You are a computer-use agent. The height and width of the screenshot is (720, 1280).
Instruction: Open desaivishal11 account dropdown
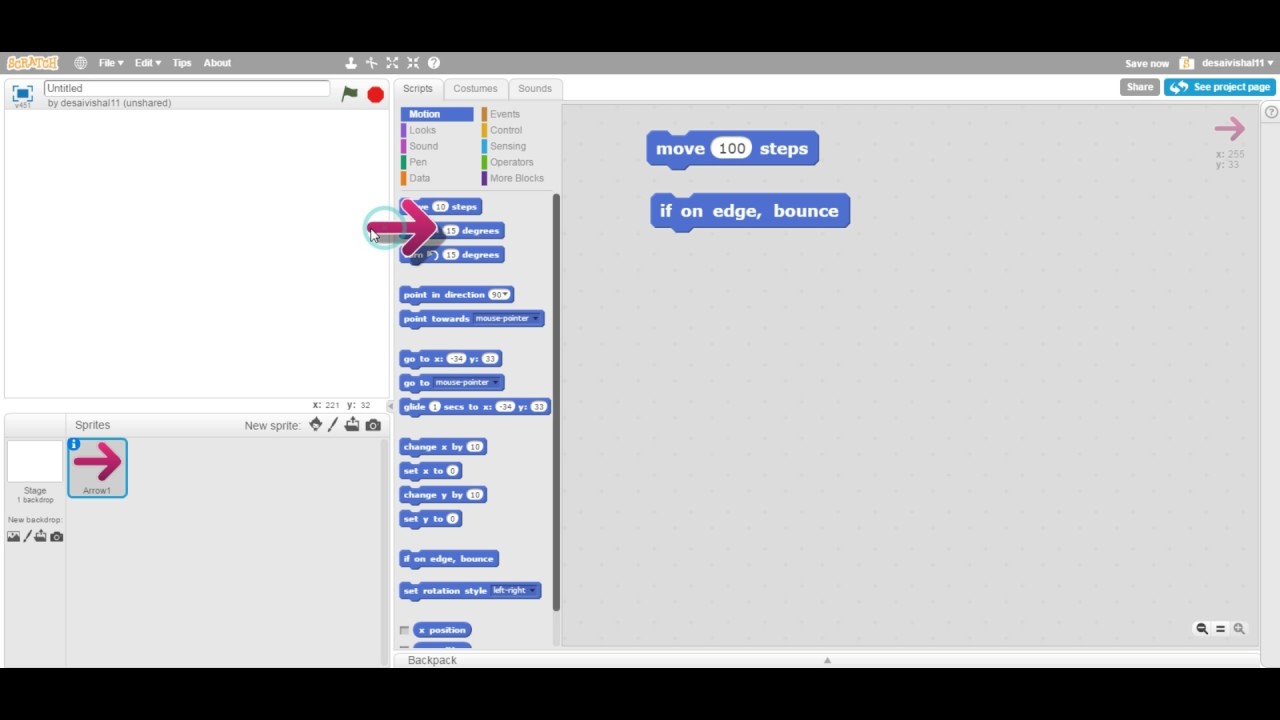click(1236, 63)
